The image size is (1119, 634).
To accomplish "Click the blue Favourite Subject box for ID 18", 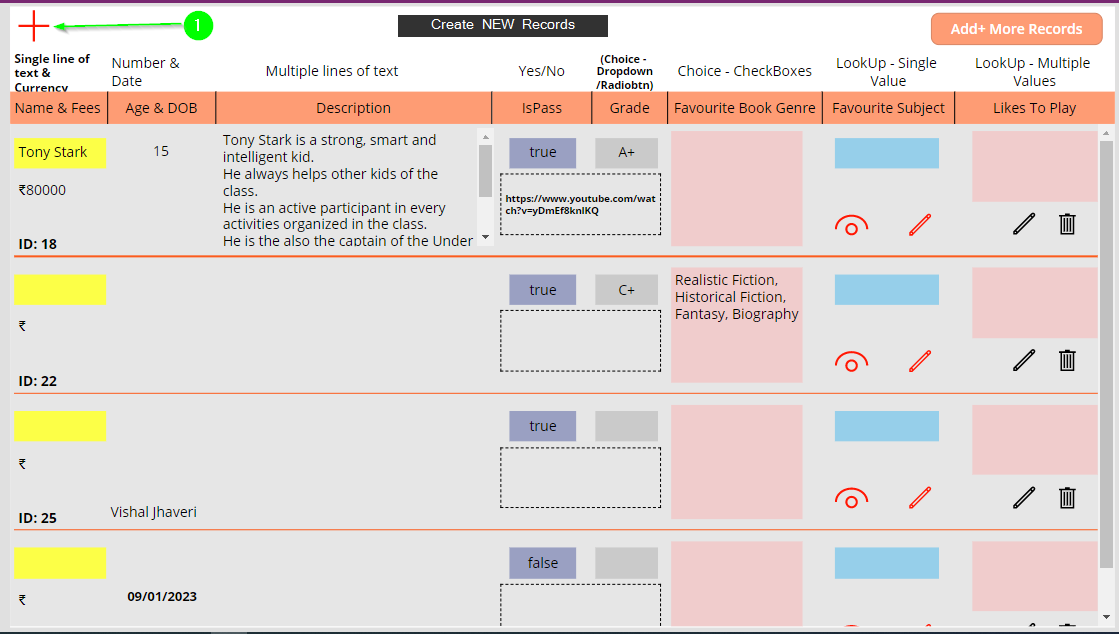I will (x=886, y=153).
